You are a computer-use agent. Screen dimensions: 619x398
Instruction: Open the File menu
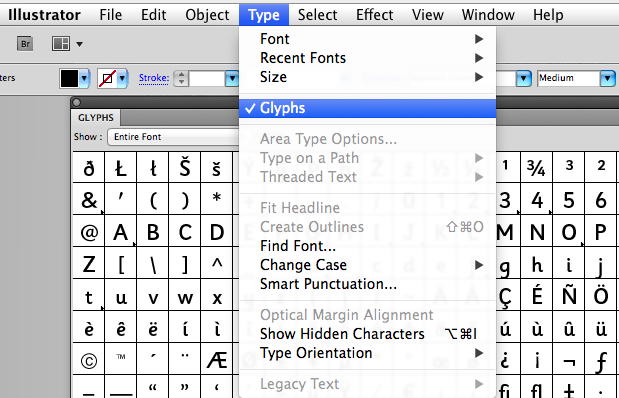(x=111, y=15)
